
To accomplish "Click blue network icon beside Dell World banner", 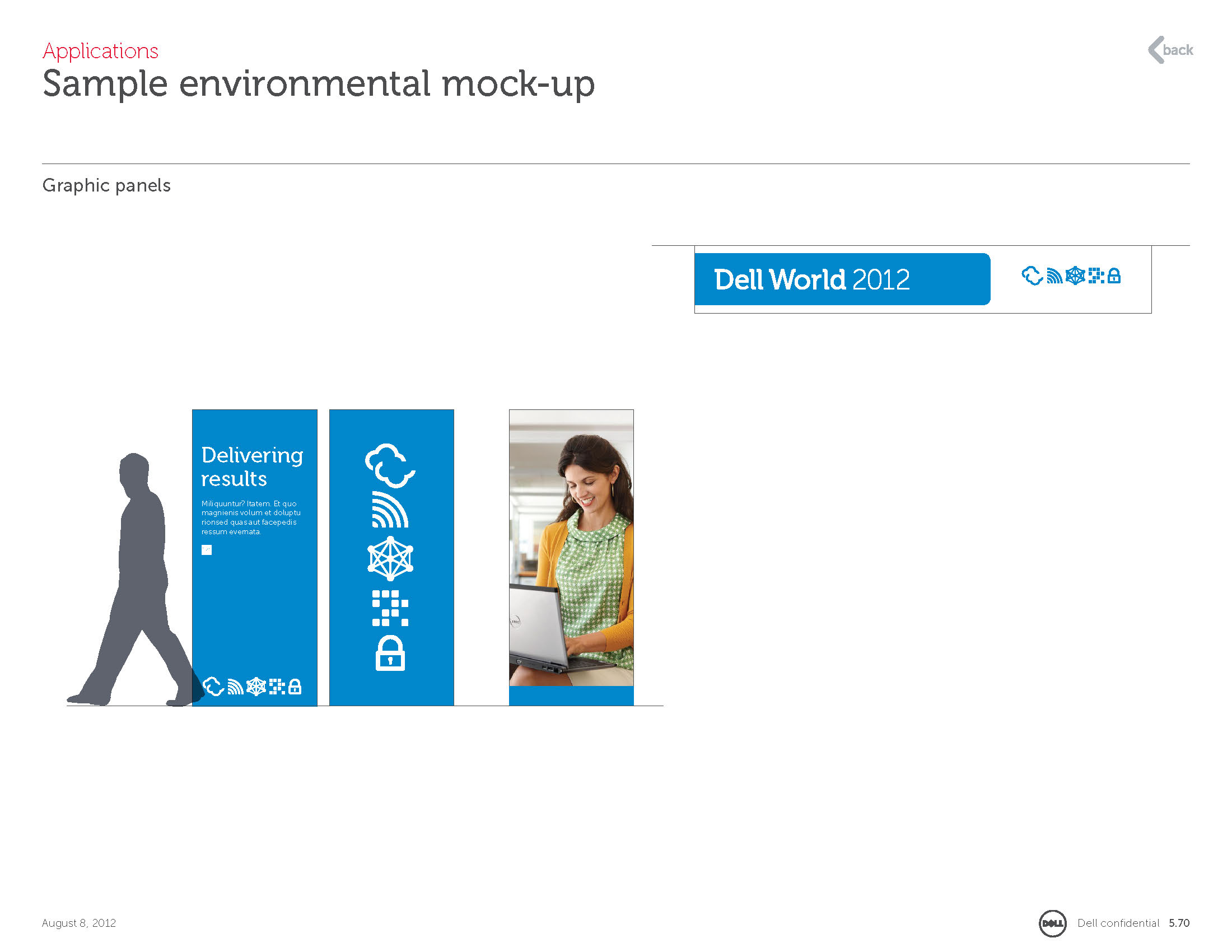I will click(1075, 276).
